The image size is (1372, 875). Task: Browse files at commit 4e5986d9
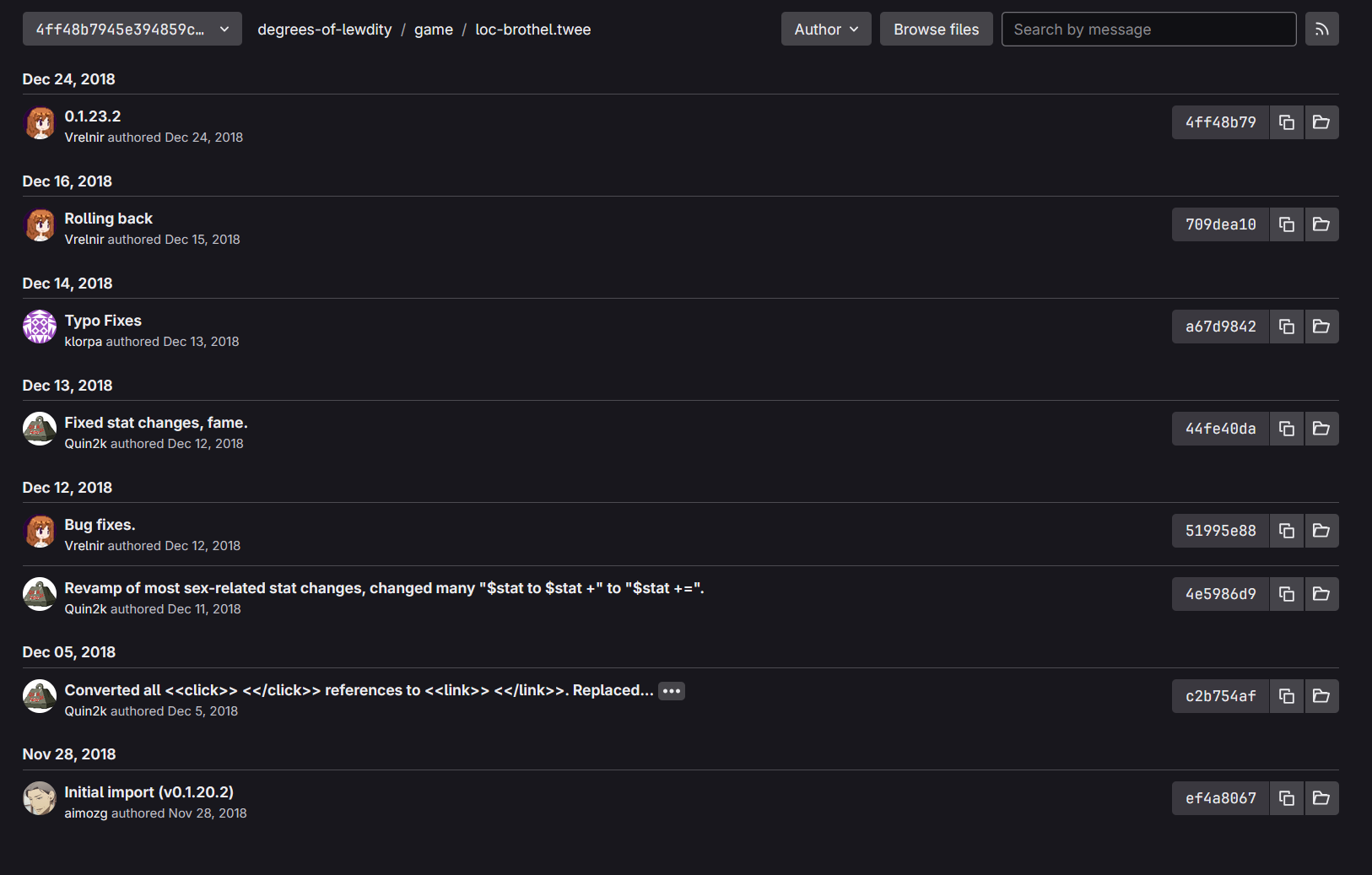(x=1321, y=594)
